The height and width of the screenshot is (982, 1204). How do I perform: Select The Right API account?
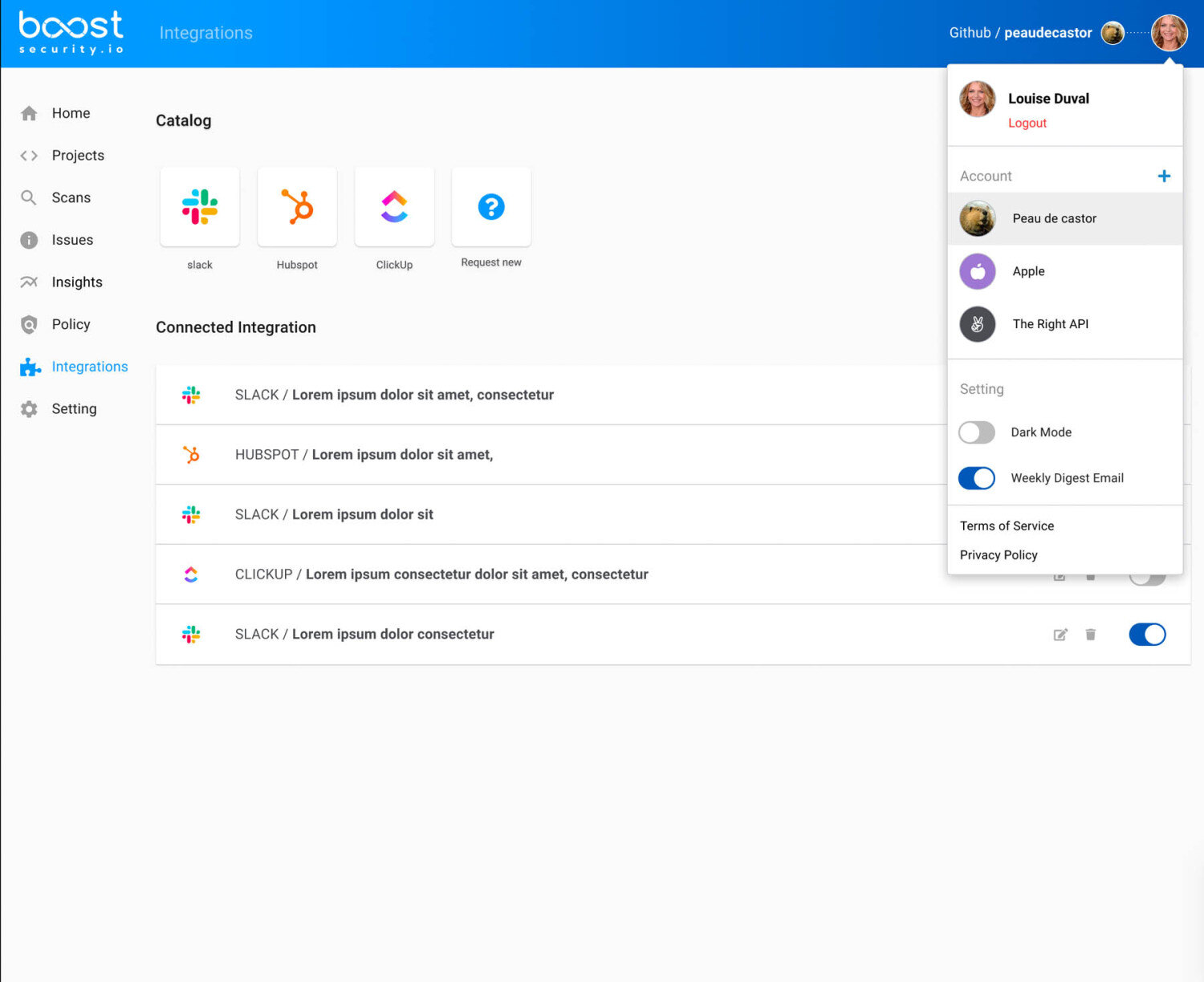click(1050, 324)
